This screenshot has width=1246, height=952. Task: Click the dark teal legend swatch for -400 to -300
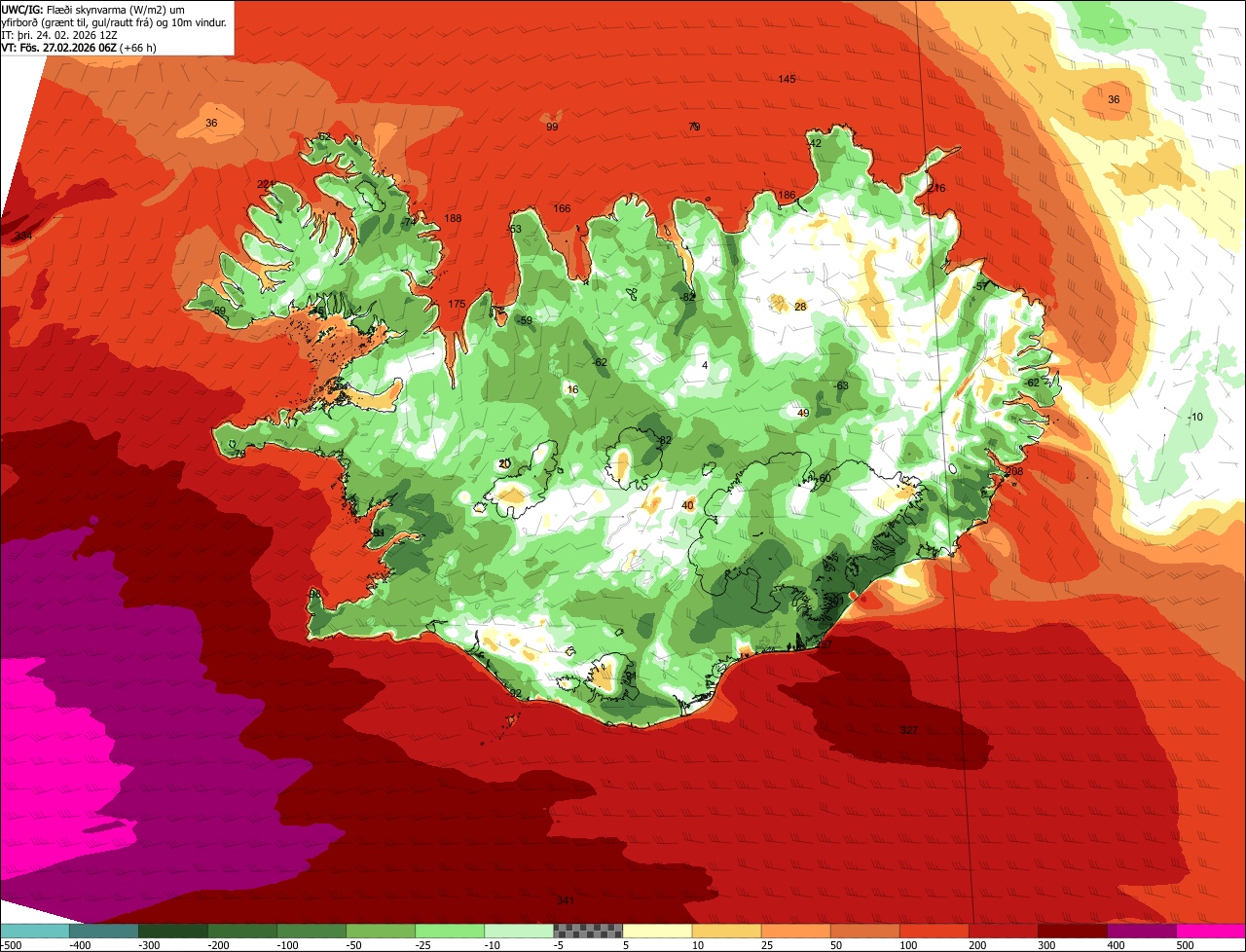[104, 931]
